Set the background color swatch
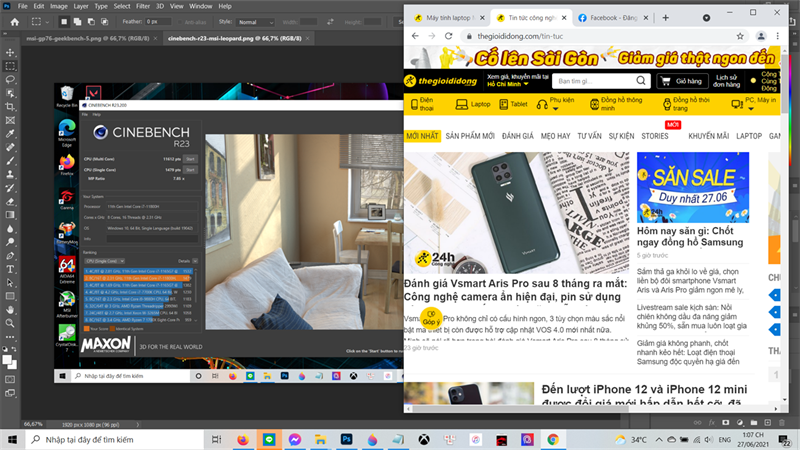 [x=14, y=365]
